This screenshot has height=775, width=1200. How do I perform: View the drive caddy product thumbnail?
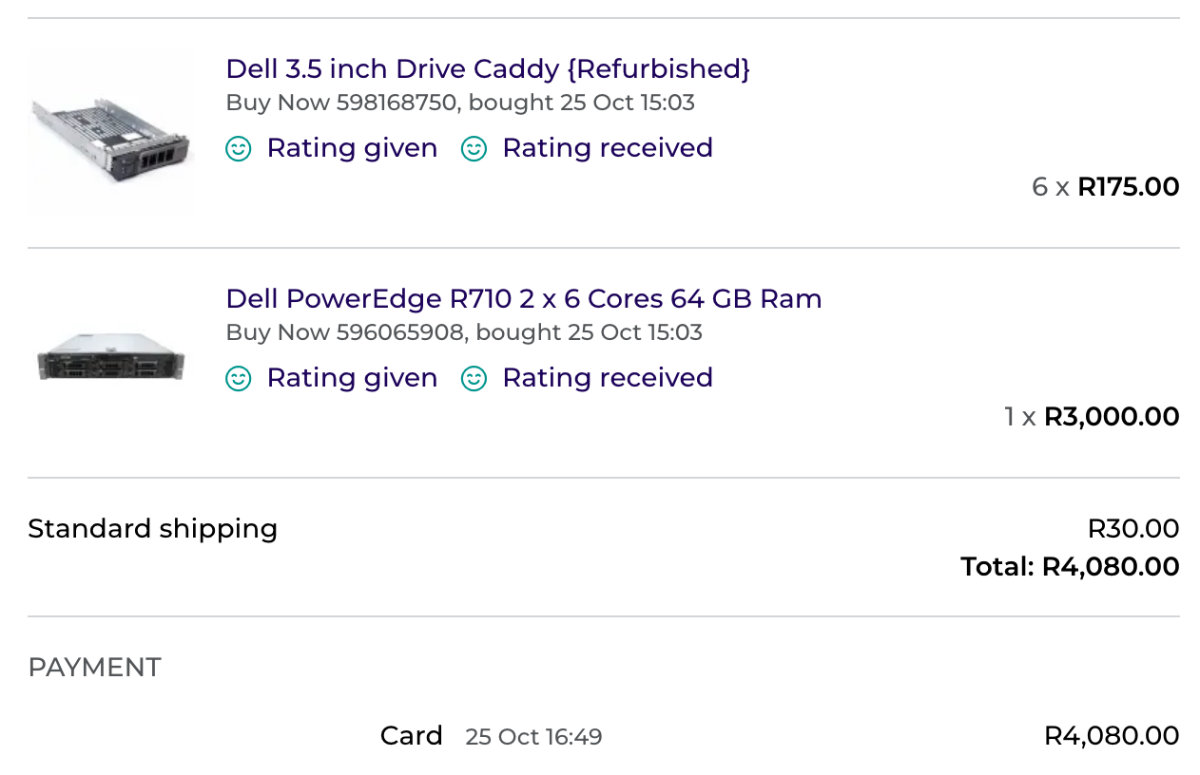coord(110,133)
